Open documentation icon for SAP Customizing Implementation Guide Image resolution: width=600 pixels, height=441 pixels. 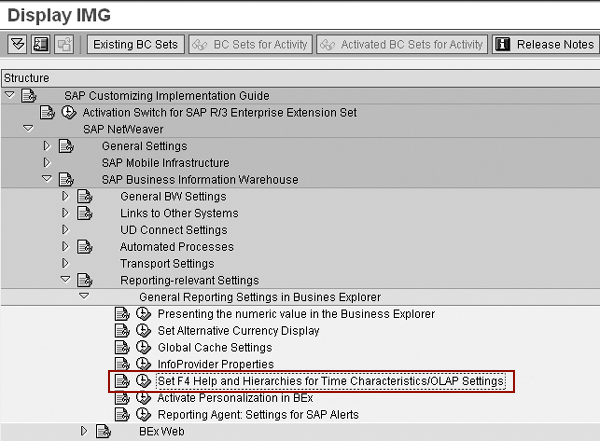(x=29, y=96)
